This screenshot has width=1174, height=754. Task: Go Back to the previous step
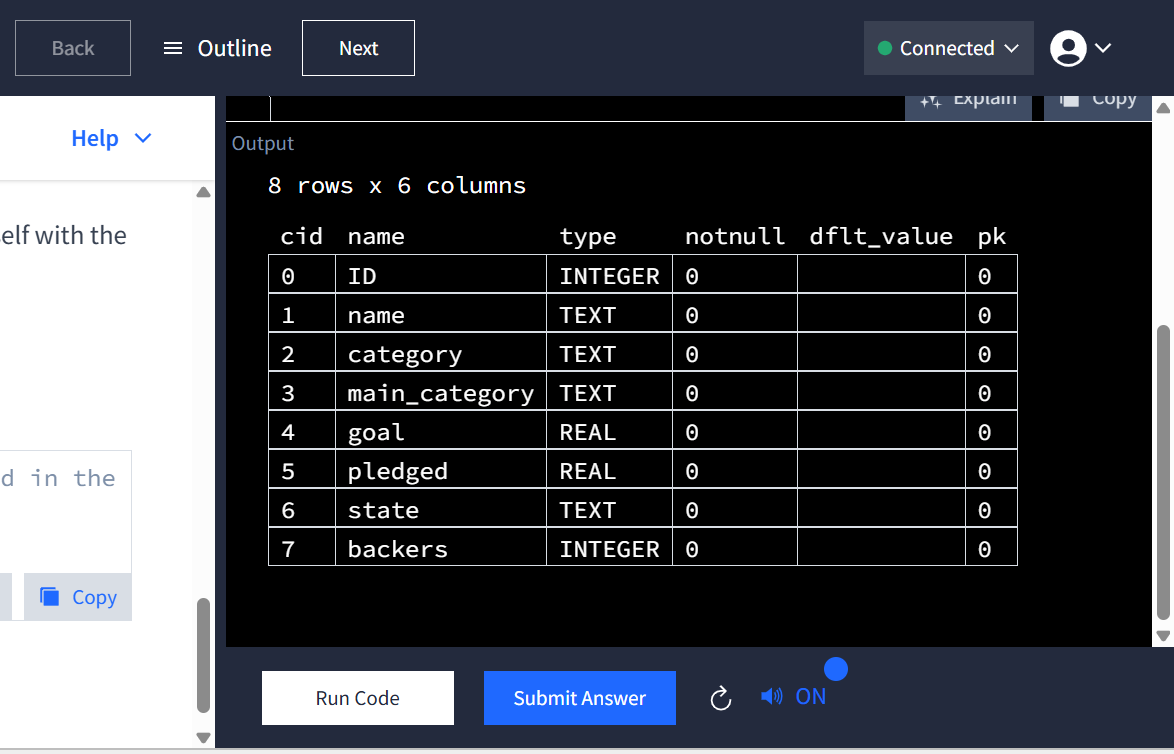pyautogui.click(x=73, y=48)
